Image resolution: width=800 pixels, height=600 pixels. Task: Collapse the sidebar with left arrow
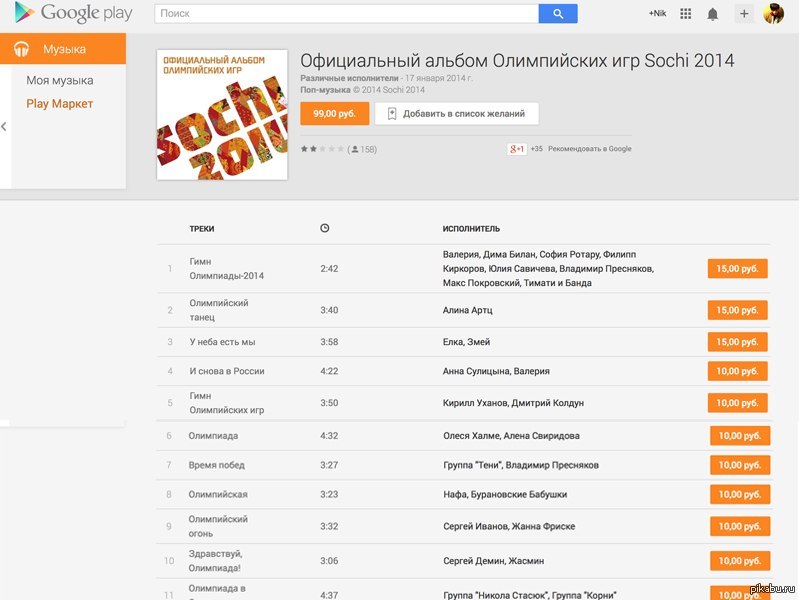pos(4,127)
